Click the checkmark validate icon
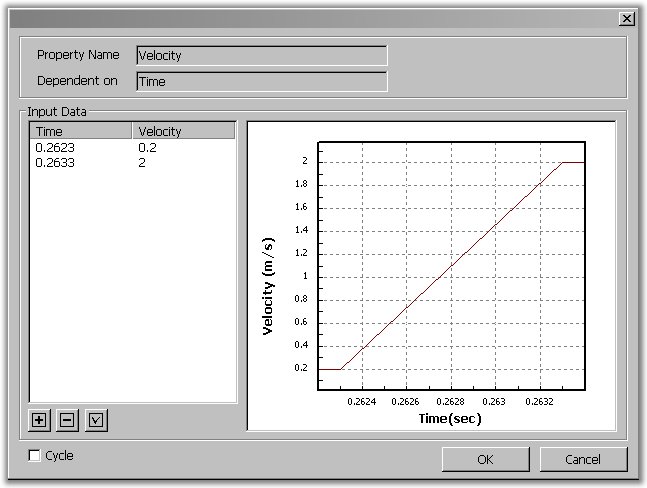This screenshot has width=647, height=488. (96, 420)
